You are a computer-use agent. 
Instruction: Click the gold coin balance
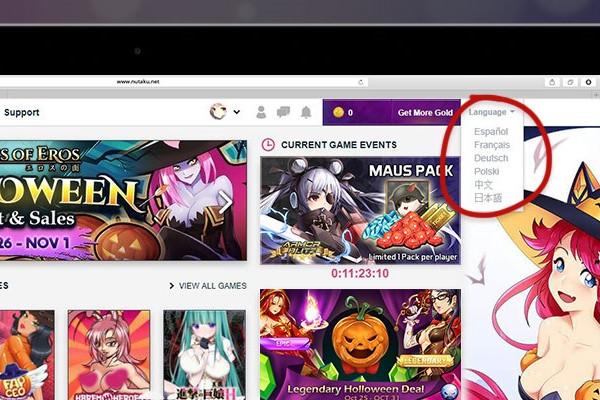343,113
